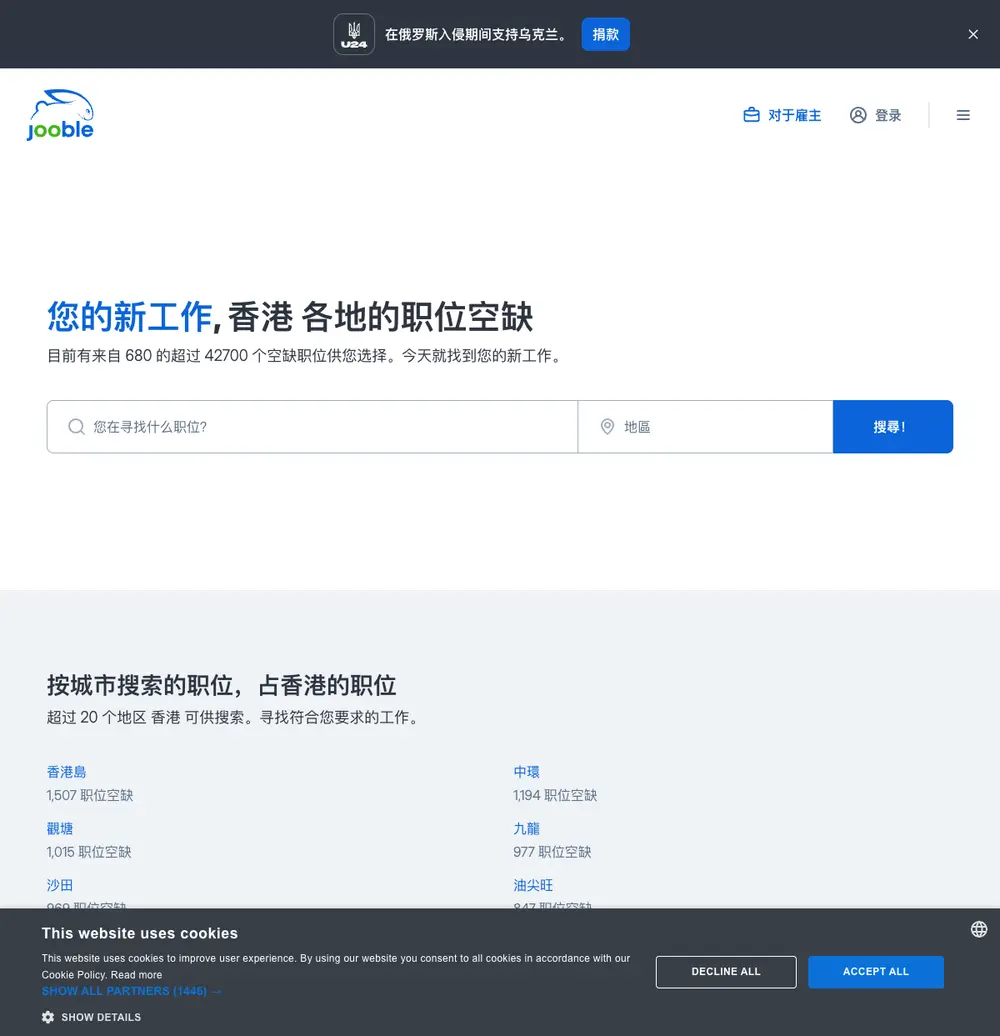Open the 觀塘 jobs link
The height and width of the screenshot is (1036, 1000).
[60, 829]
